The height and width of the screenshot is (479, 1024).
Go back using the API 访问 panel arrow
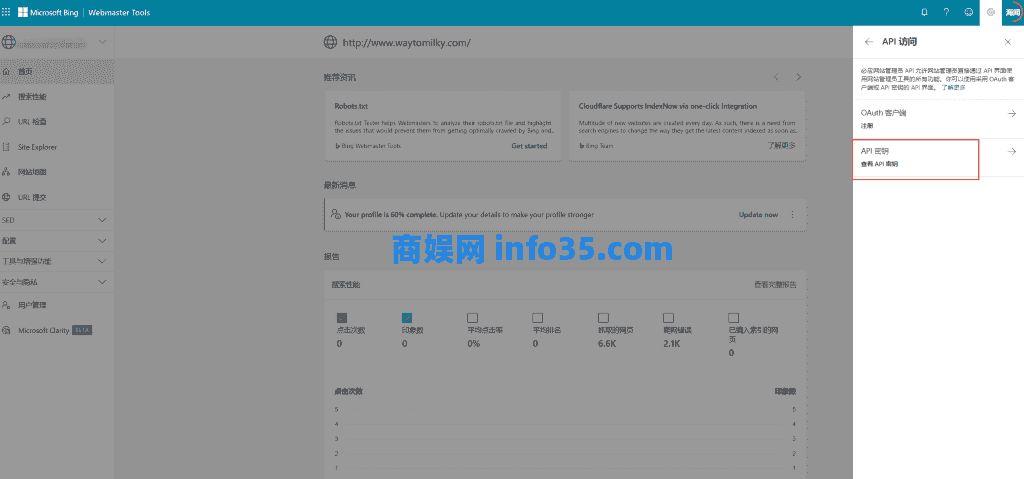point(869,42)
